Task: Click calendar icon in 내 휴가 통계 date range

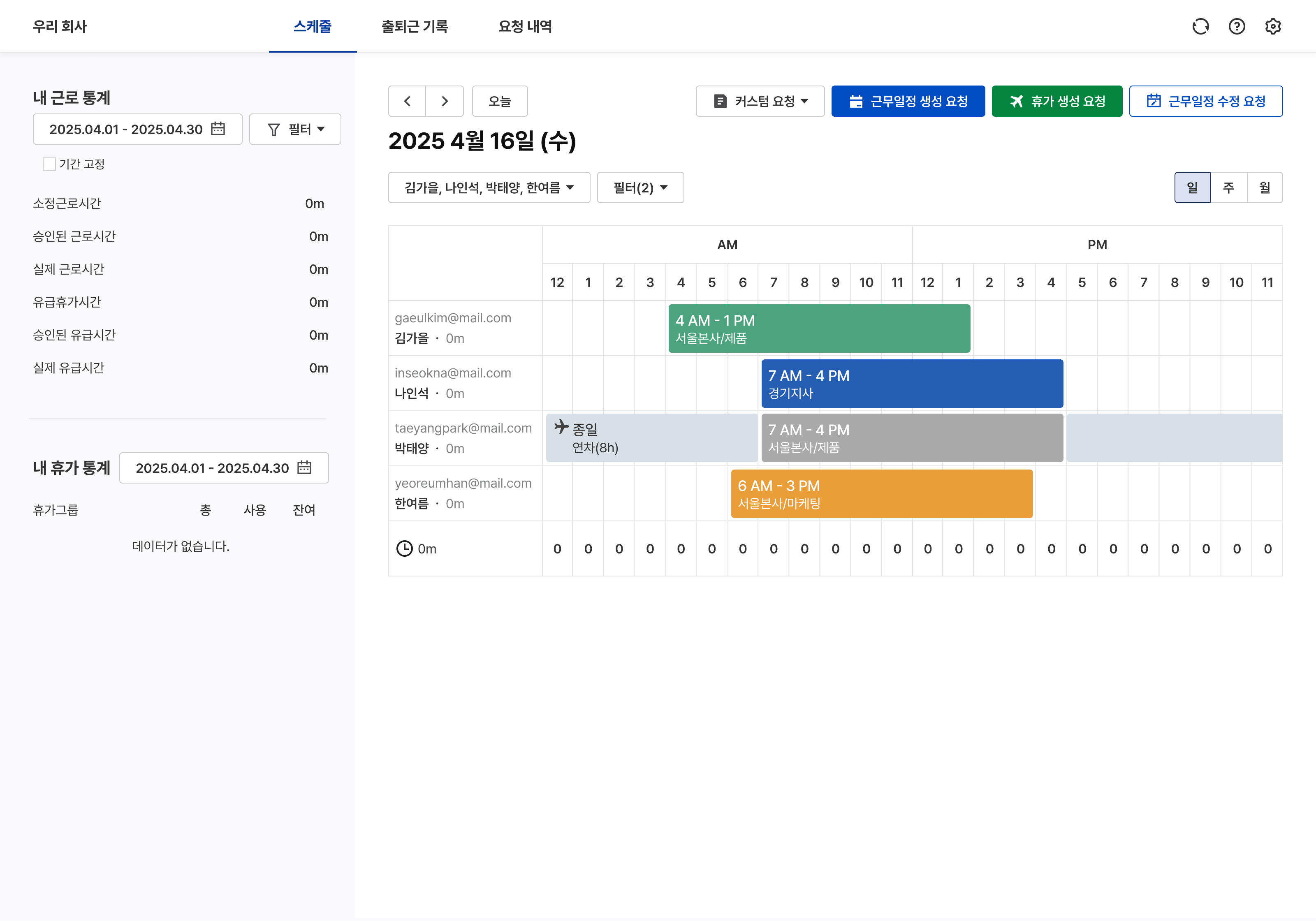Action: [x=304, y=467]
